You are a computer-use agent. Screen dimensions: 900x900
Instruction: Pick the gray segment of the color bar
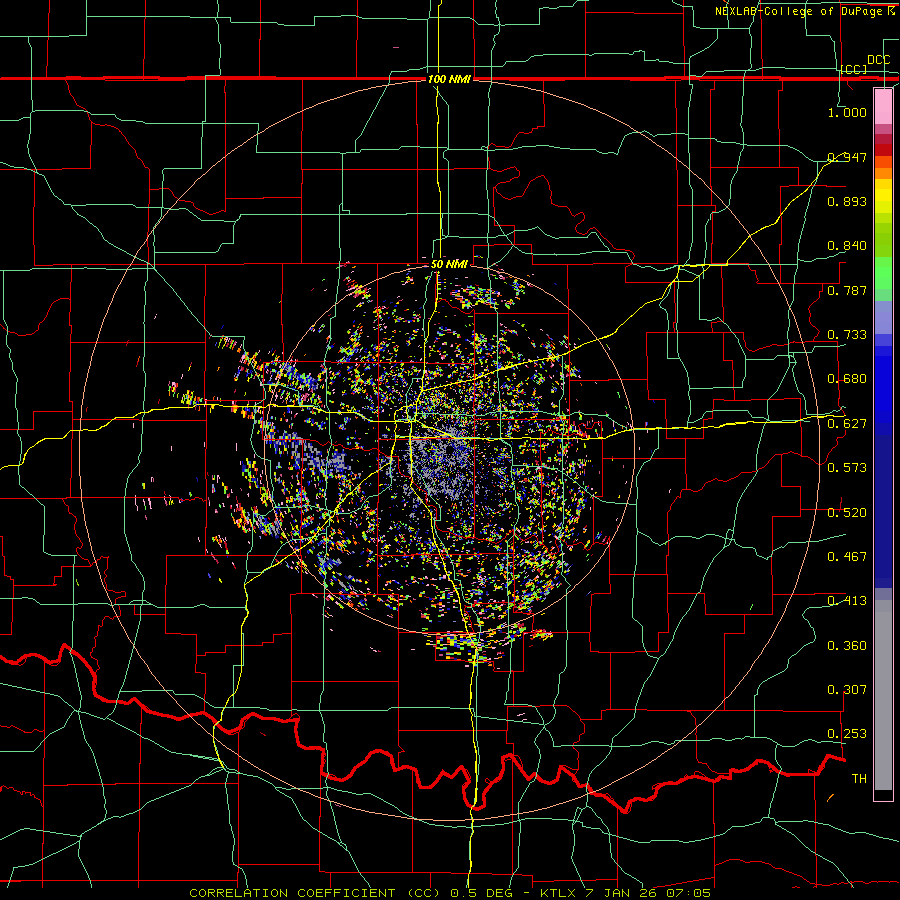[883, 695]
